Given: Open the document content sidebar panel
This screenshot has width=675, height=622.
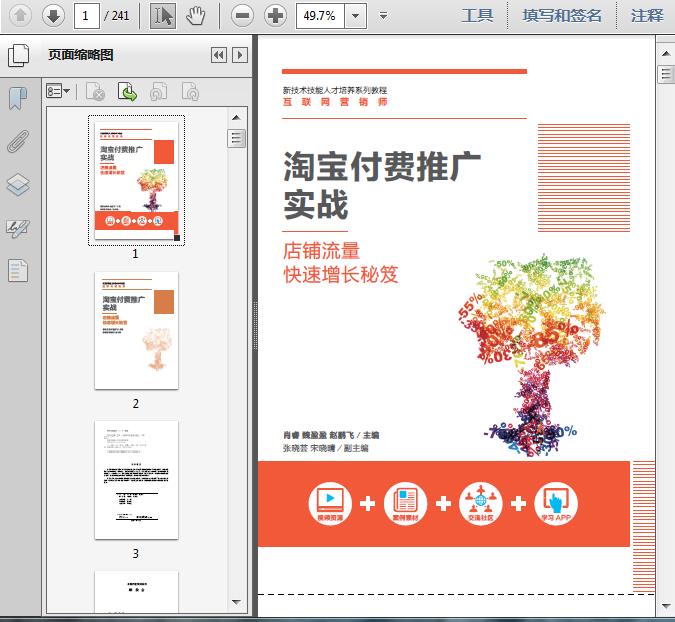Looking at the screenshot, I should [18, 271].
